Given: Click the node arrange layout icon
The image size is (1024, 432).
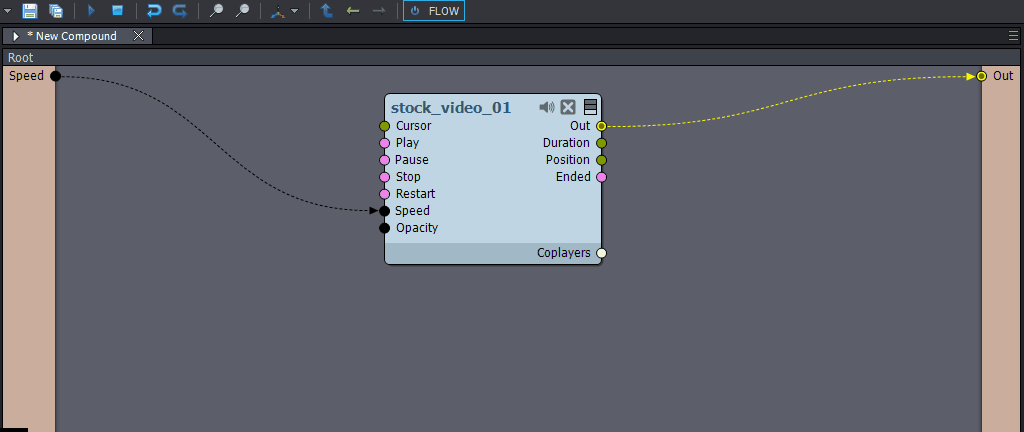Looking at the screenshot, I should pyautogui.click(x=278, y=10).
